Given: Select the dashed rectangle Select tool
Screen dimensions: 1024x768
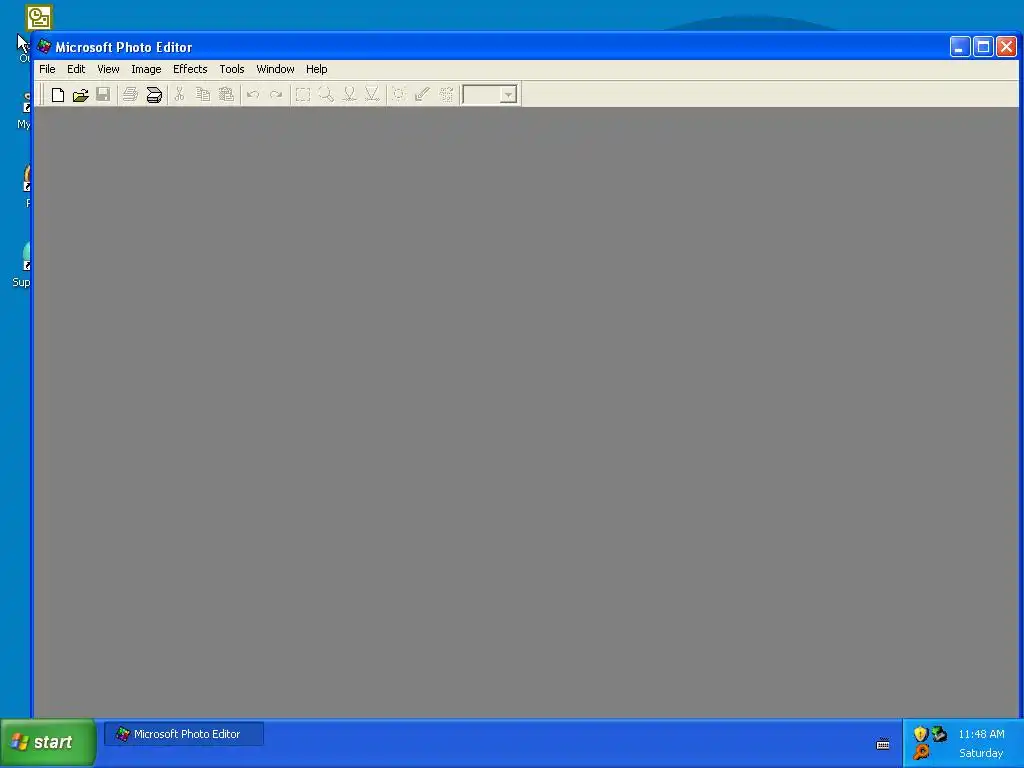Looking at the screenshot, I should coord(303,95).
